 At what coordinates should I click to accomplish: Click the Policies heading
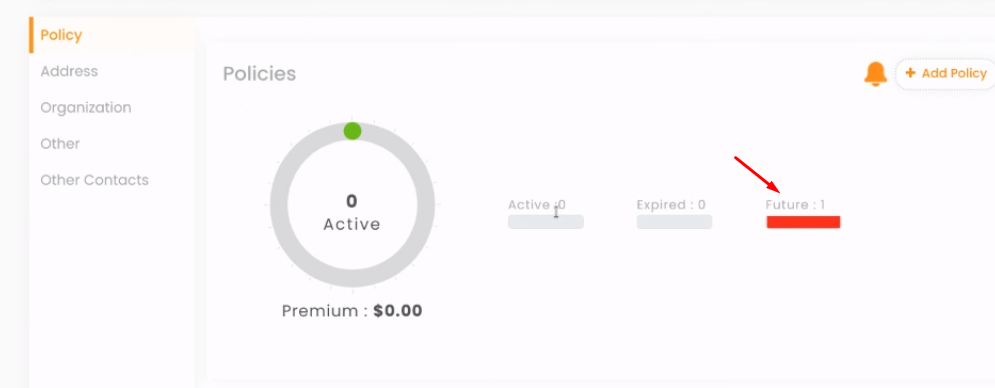click(260, 74)
